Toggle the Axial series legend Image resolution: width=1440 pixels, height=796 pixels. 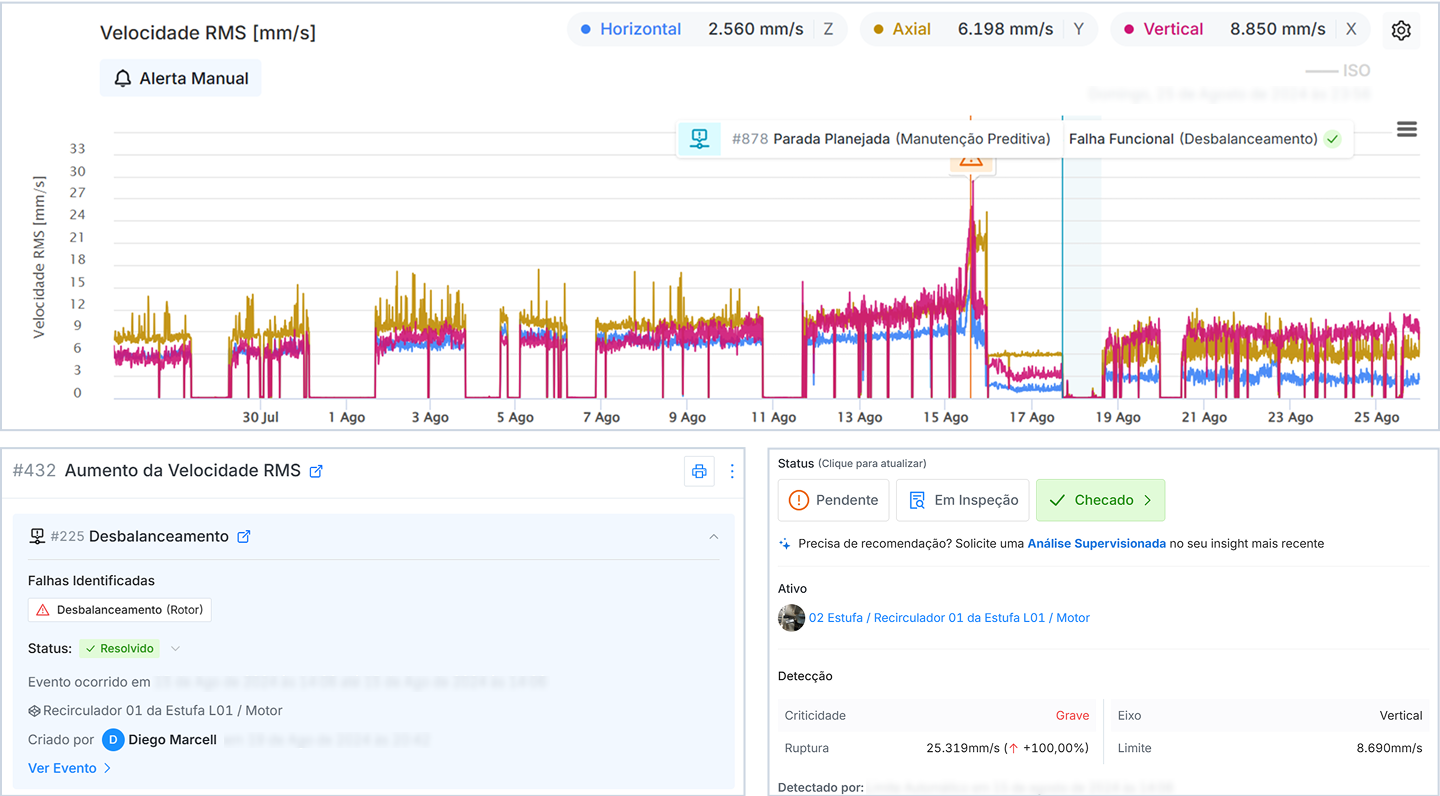point(902,29)
